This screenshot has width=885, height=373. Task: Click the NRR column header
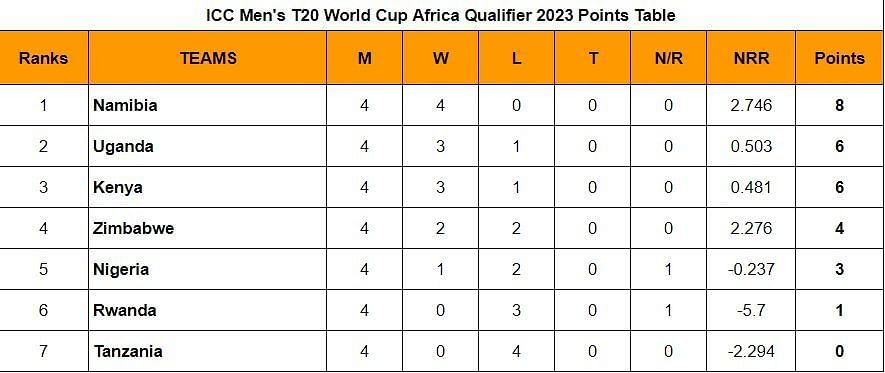(751, 58)
